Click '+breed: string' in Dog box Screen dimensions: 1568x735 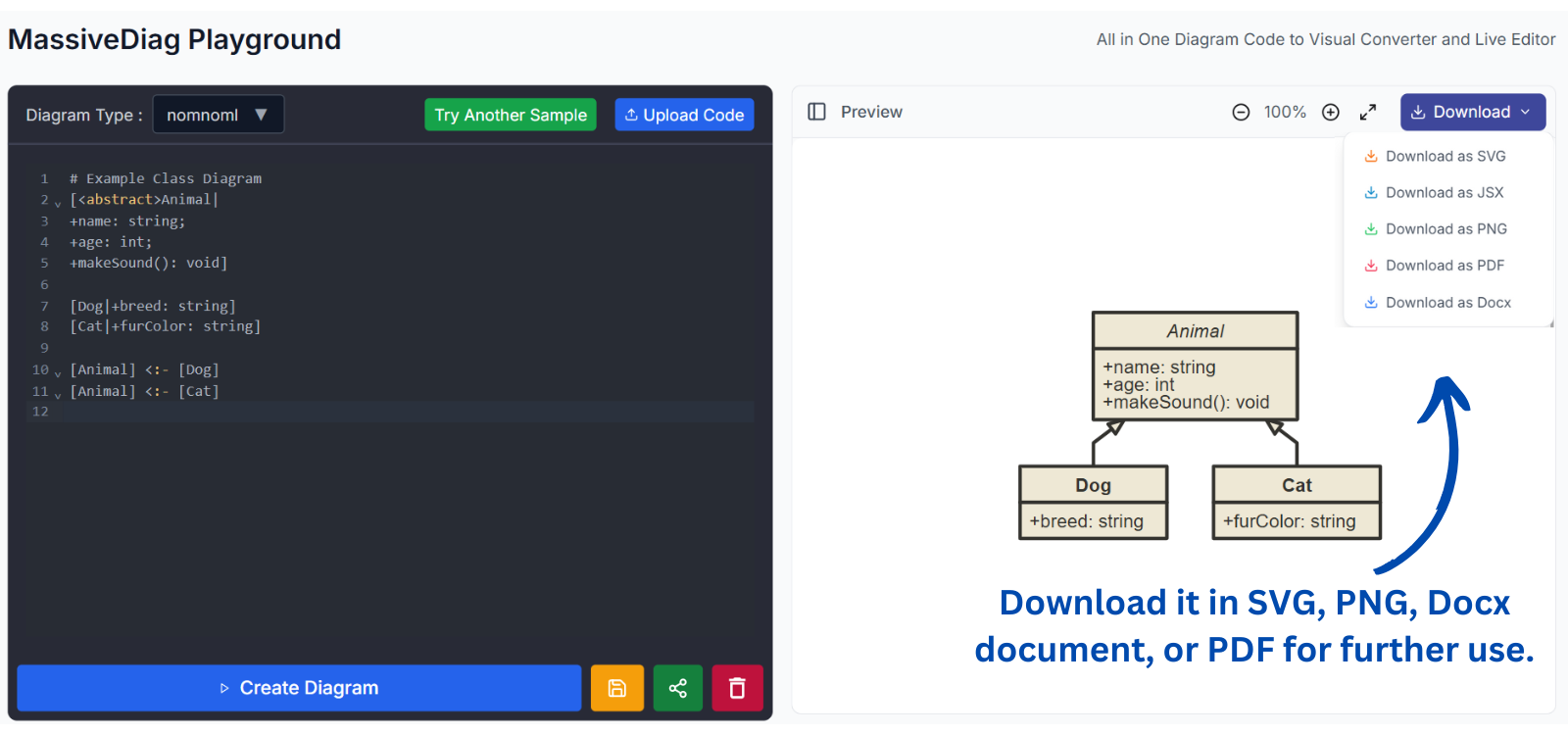(x=1087, y=521)
